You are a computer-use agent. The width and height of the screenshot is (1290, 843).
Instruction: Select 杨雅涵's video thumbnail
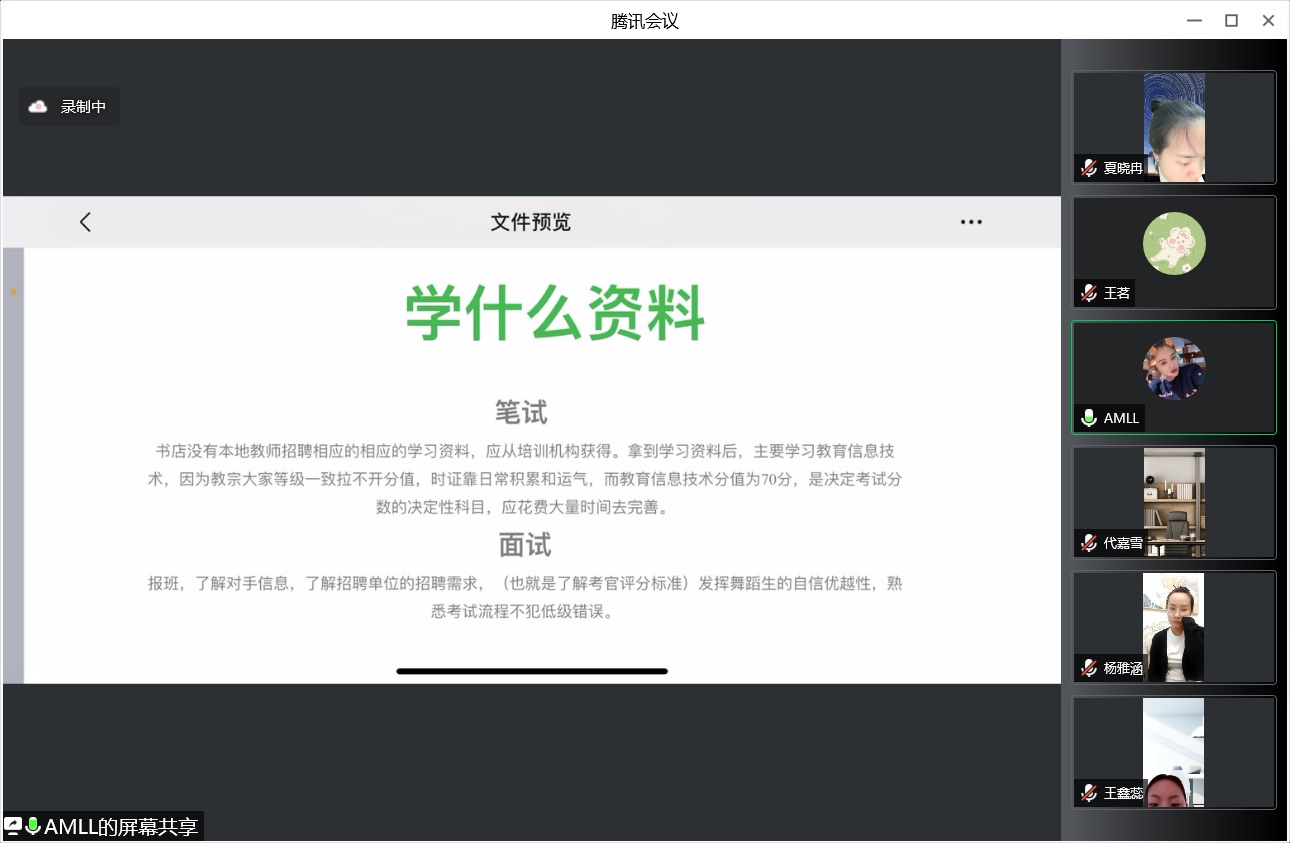pyautogui.click(x=1174, y=627)
